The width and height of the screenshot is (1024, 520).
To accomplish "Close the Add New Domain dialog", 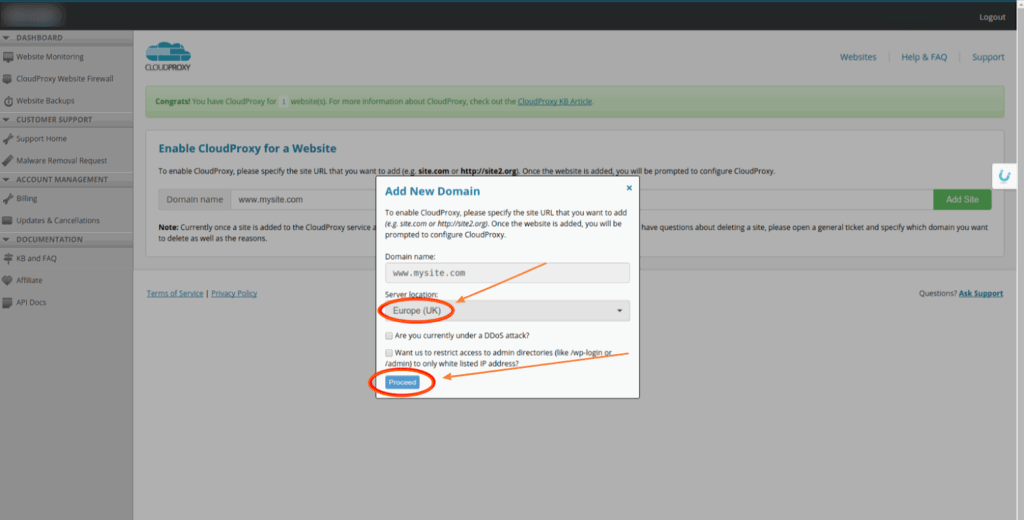I will 629,188.
